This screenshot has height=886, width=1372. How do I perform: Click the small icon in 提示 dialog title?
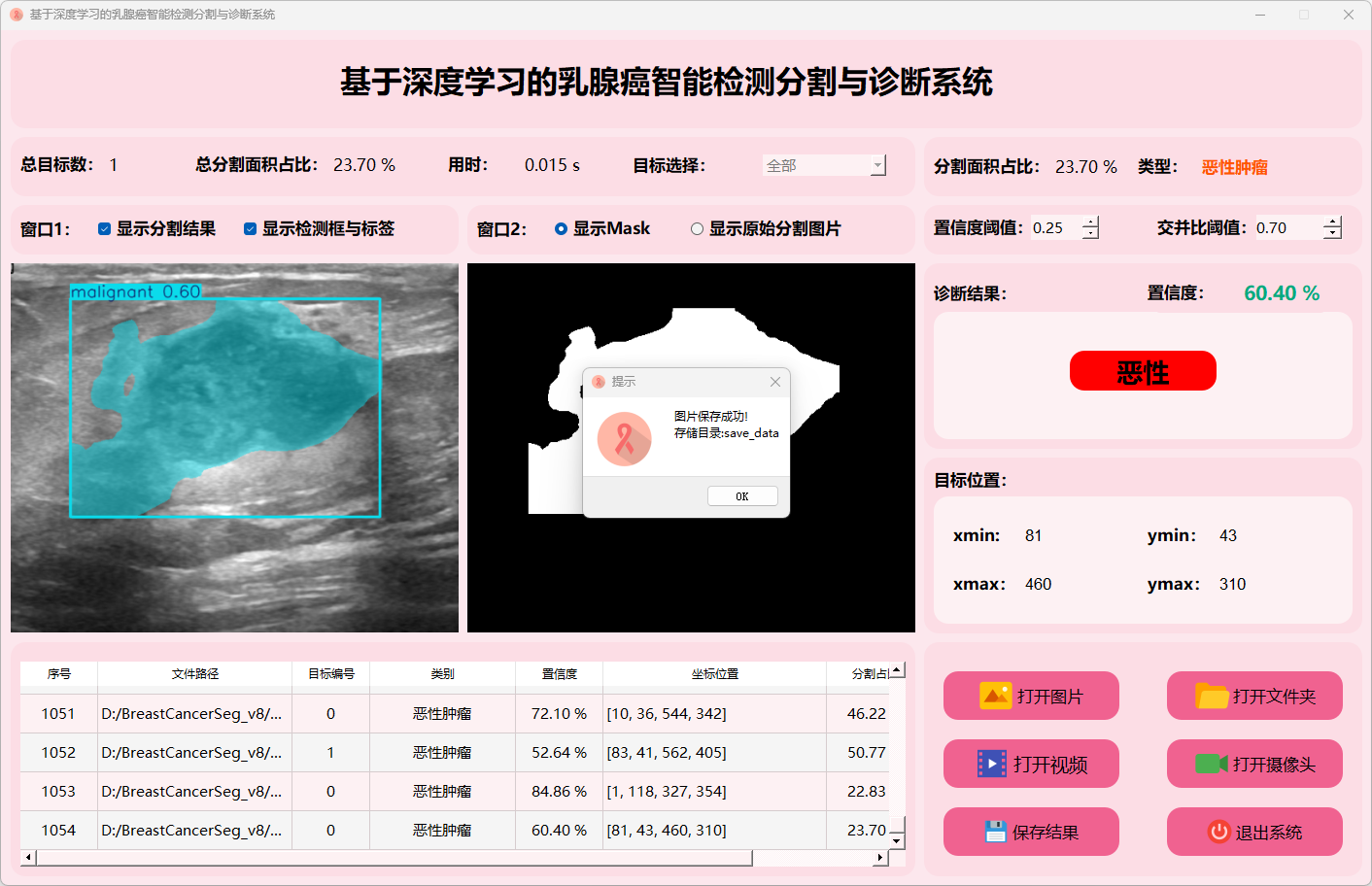(x=599, y=382)
